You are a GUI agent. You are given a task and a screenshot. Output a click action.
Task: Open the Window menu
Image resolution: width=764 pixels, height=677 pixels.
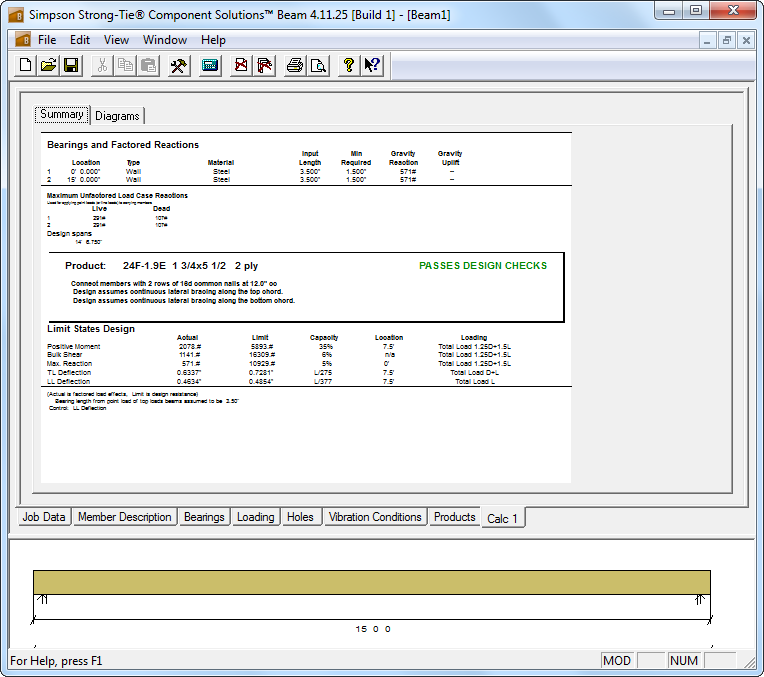(x=165, y=40)
